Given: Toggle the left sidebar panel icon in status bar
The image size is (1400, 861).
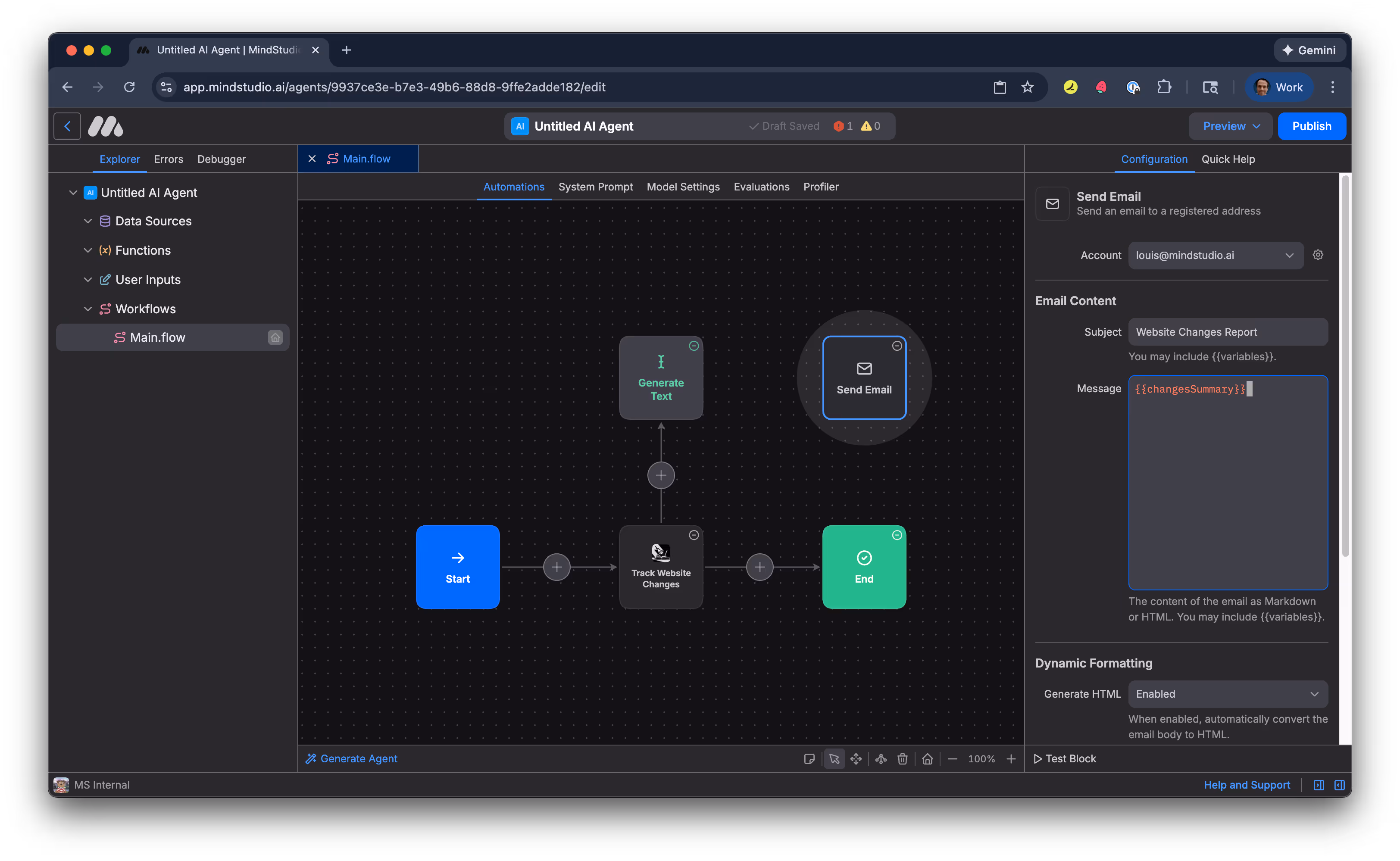Looking at the screenshot, I should pyautogui.click(x=1318, y=785).
